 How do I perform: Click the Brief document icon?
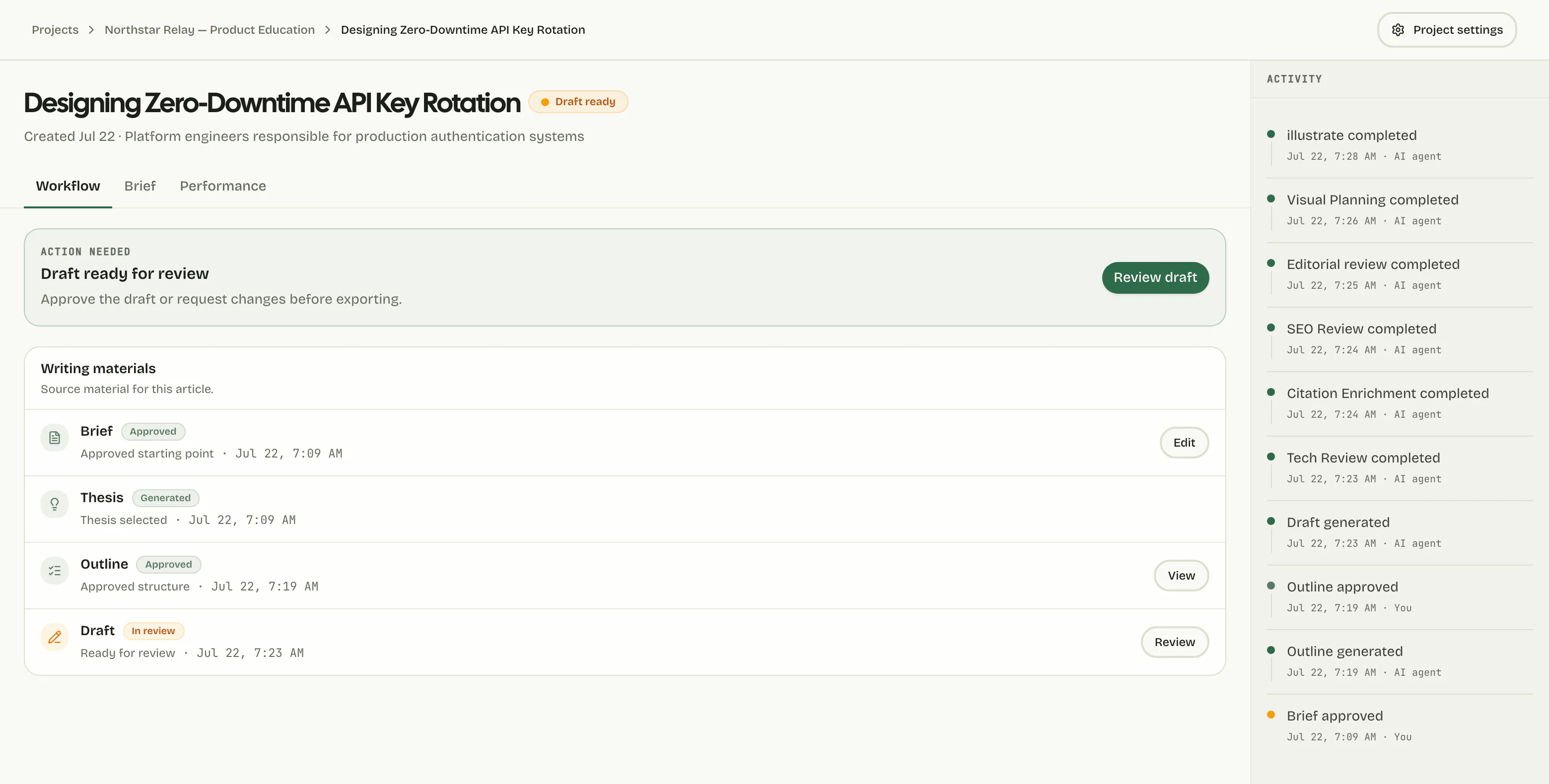click(x=55, y=438)
